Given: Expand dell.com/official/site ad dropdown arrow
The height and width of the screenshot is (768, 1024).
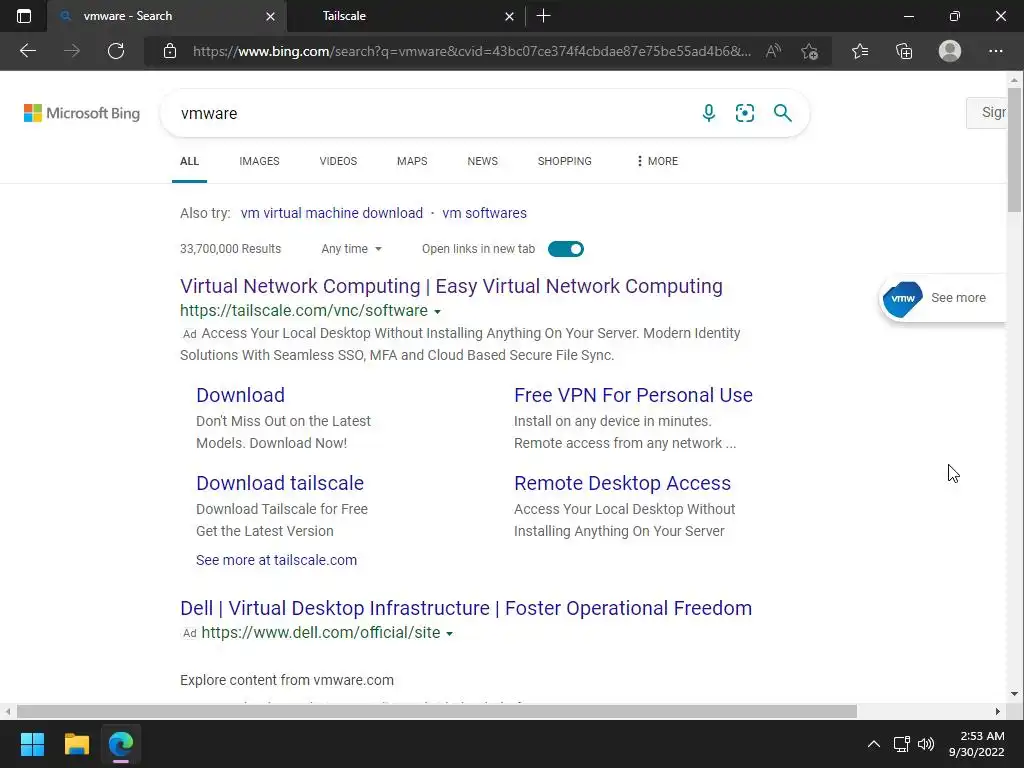Looking at the screenshot, I should pyautogui.click(x=449, y=633).
